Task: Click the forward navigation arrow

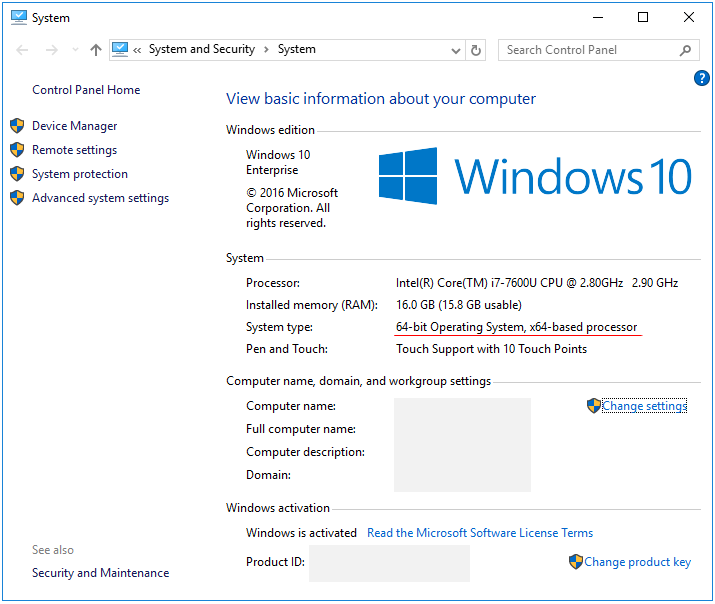Action: coord(52,50)
